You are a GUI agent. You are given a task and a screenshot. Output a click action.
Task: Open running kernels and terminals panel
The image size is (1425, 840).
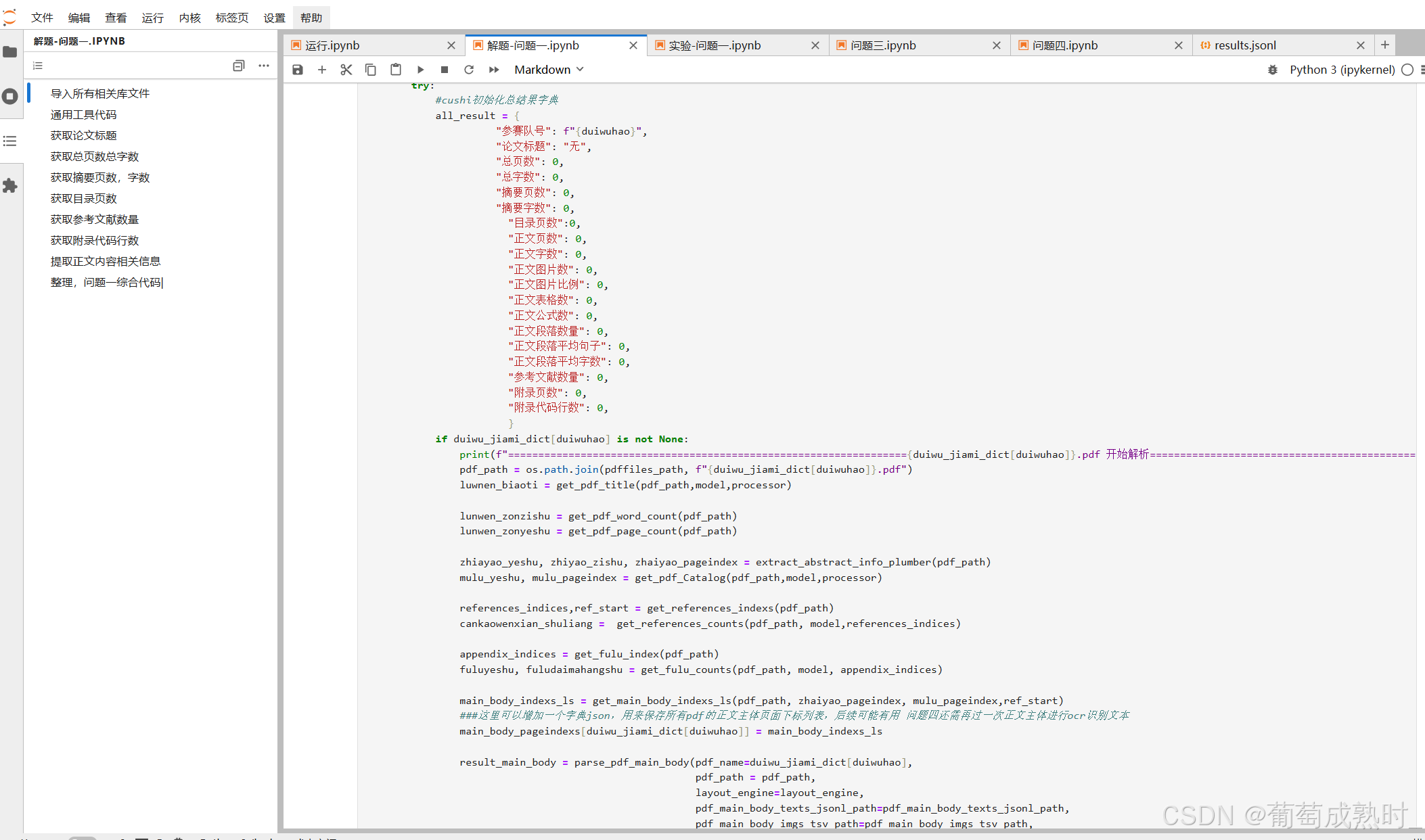(10, 96)
